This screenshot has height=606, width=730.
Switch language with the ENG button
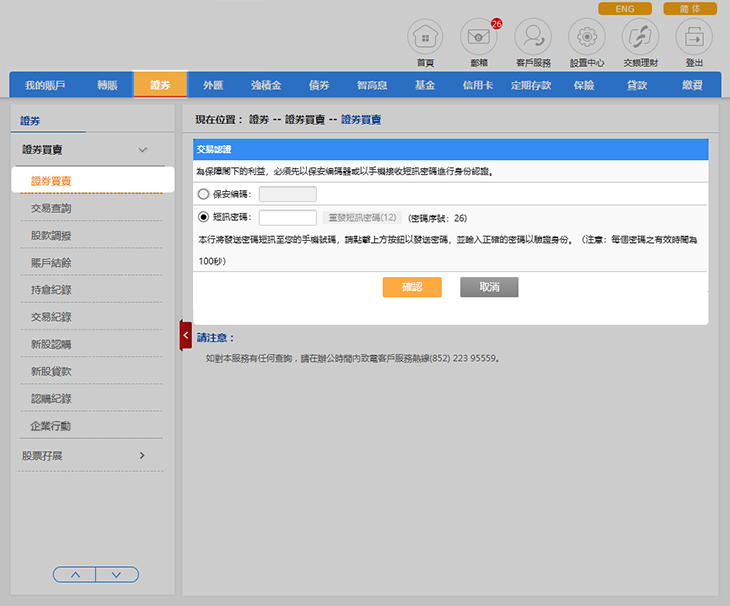624,9
